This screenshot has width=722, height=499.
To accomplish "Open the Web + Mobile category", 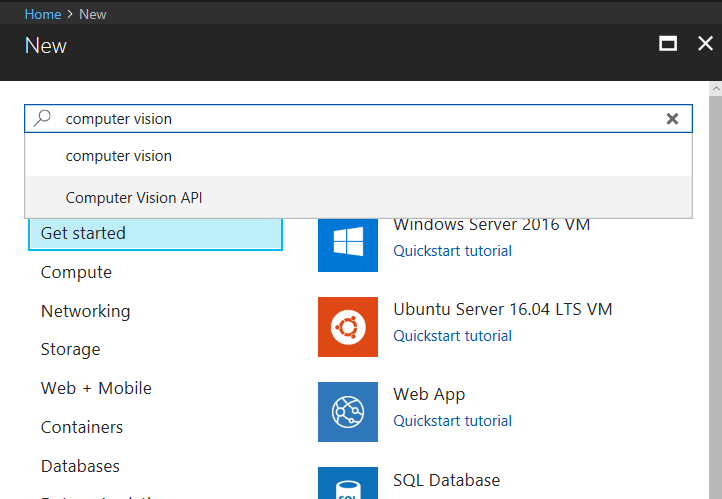I will coord(96,388).
